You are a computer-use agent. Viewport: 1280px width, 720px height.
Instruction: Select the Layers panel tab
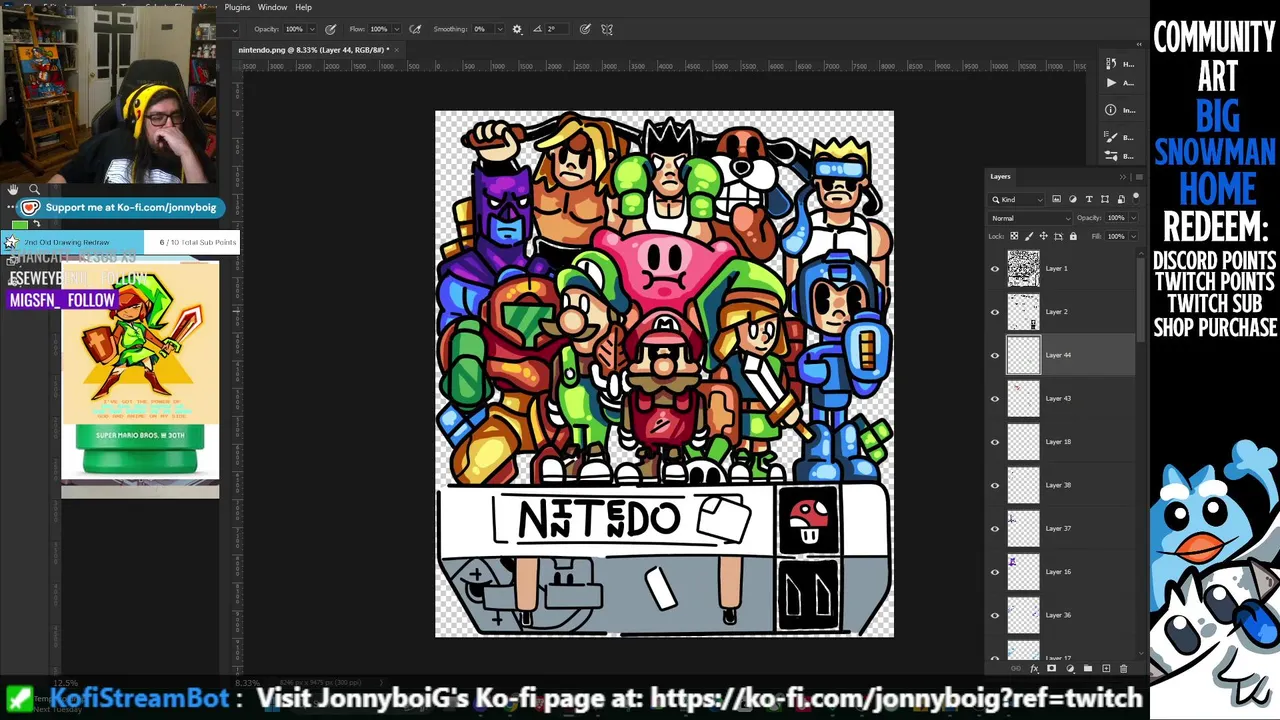pyautogui.click(x=1001, y=177)
